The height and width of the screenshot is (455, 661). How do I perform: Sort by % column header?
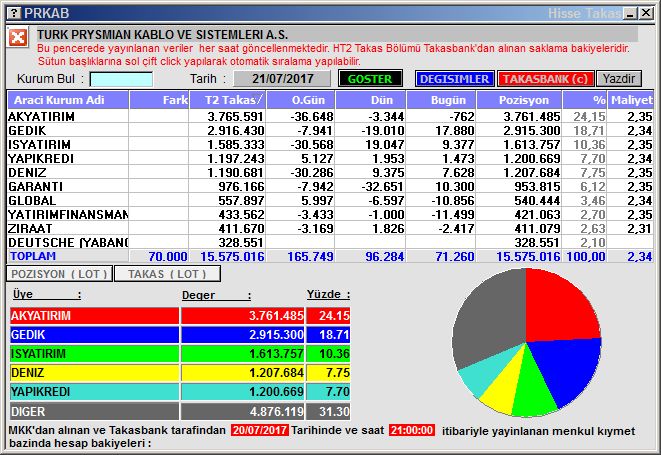585,100
